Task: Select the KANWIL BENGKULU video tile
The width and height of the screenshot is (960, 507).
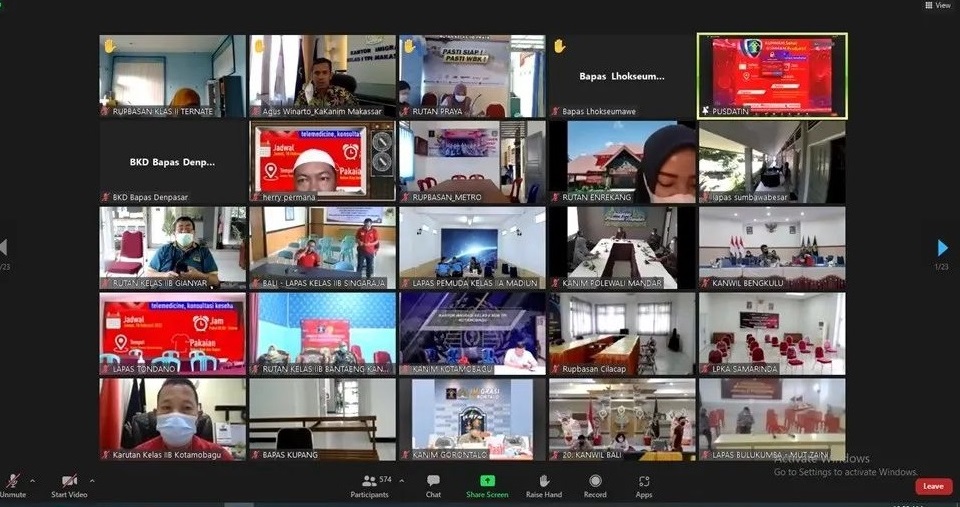Action: pos(772,247)
